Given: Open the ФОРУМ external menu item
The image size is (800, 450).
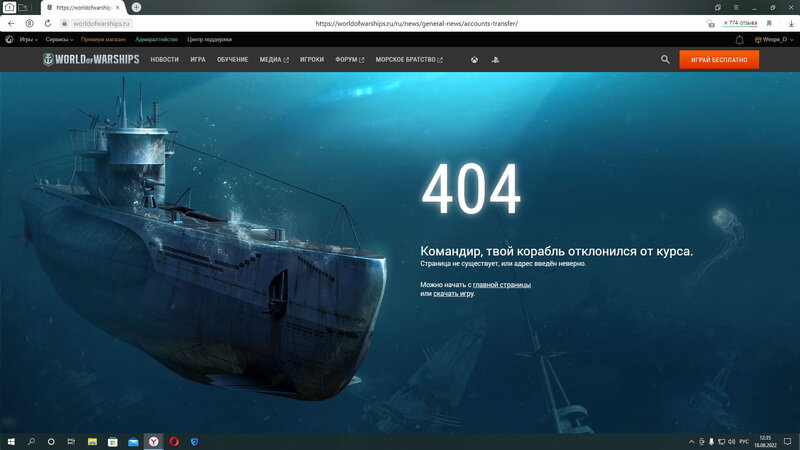Looking at the screenshot, I should (x=349, y=60).
